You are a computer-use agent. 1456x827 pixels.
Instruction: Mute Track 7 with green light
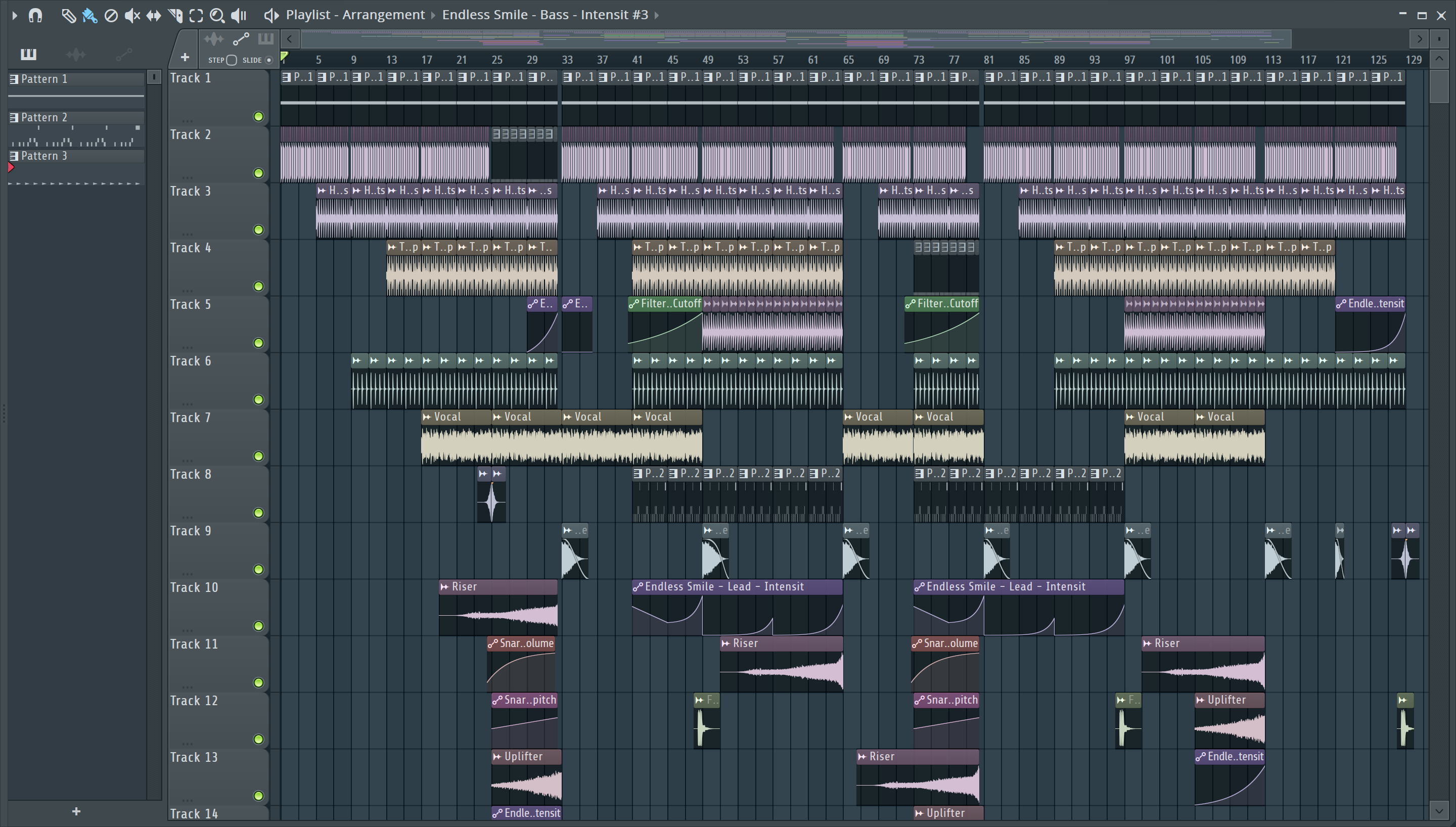click(258, 456)
